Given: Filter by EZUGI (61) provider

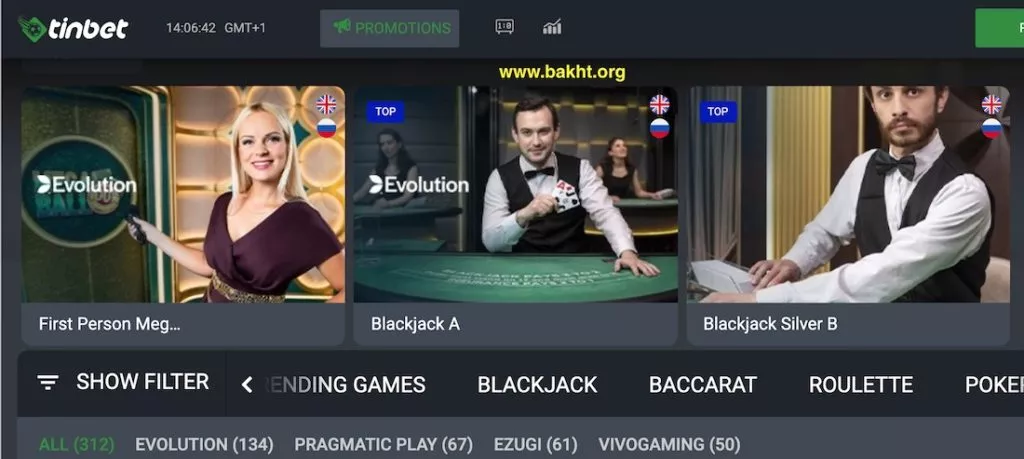Looking at the screenshot, I should 536,445.
